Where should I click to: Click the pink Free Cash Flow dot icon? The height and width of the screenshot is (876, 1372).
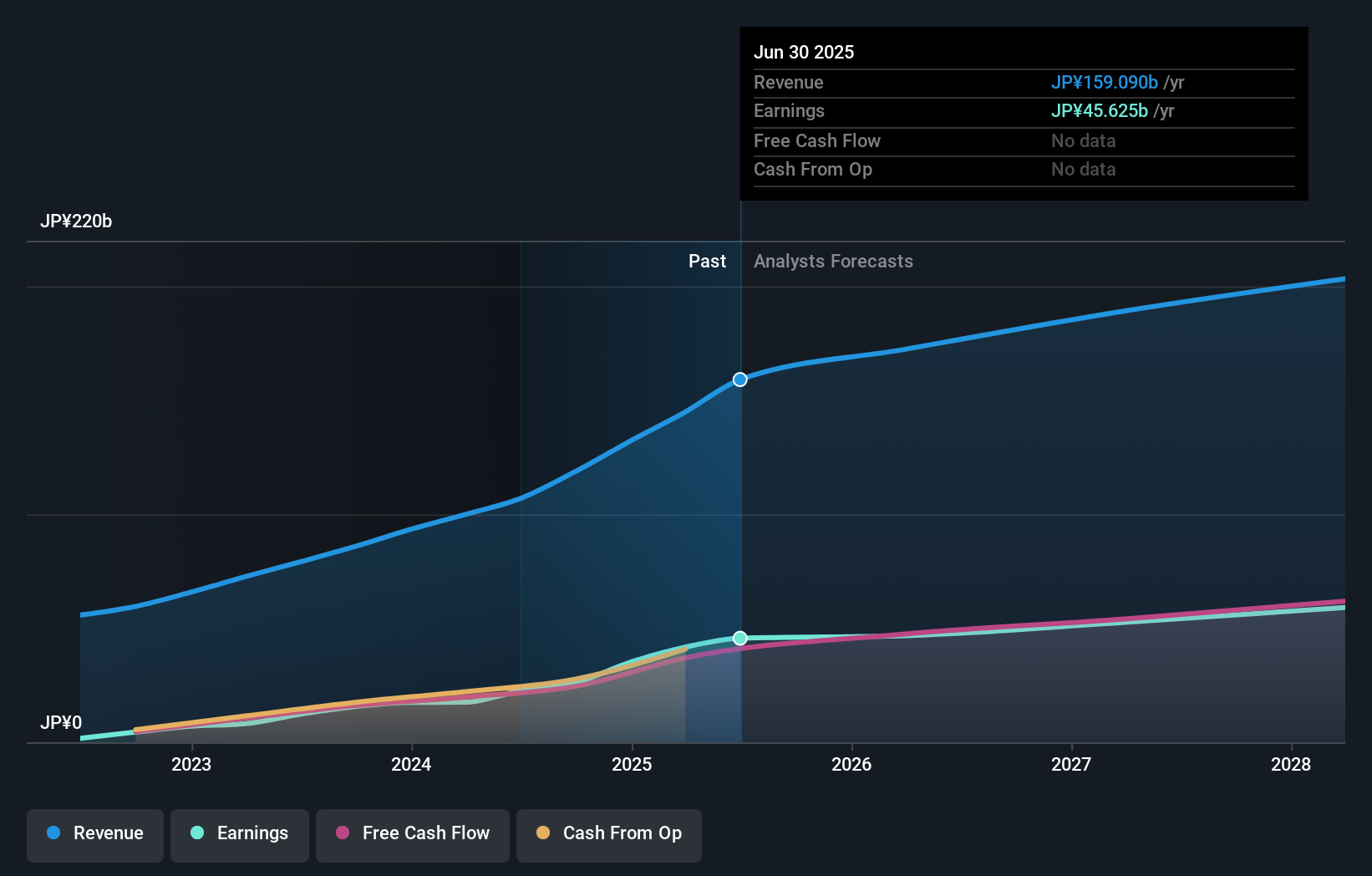click(x=343, y=833)
